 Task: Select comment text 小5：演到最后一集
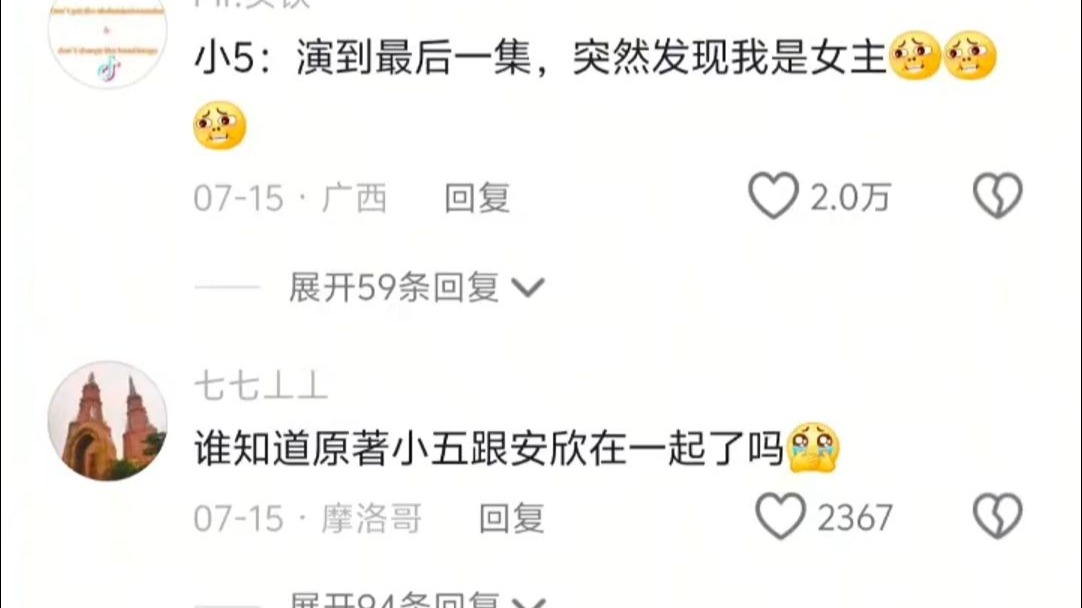pyautogui.click(x=363, y=57)
